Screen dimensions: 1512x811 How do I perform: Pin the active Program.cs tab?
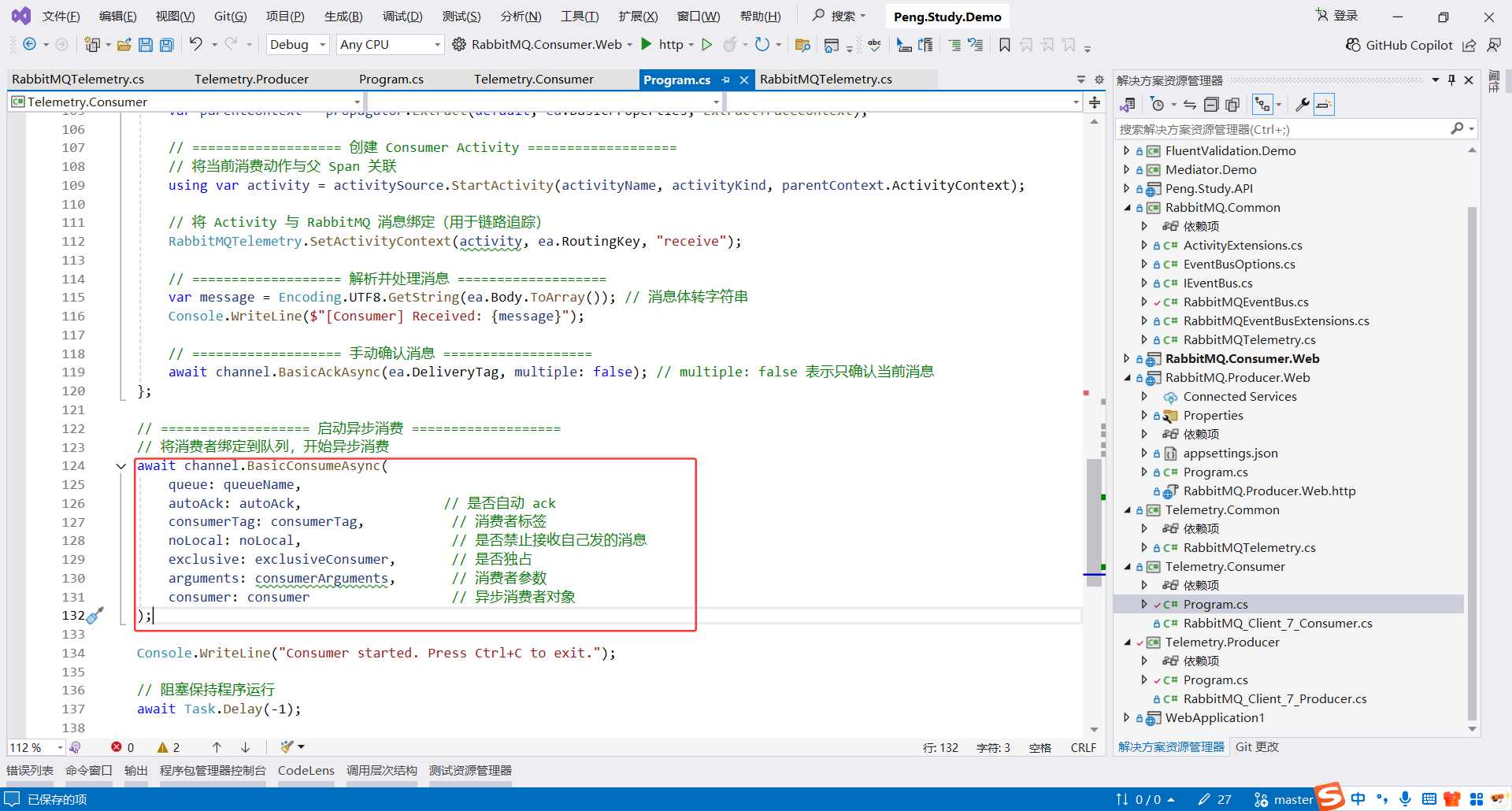(725, 80)
